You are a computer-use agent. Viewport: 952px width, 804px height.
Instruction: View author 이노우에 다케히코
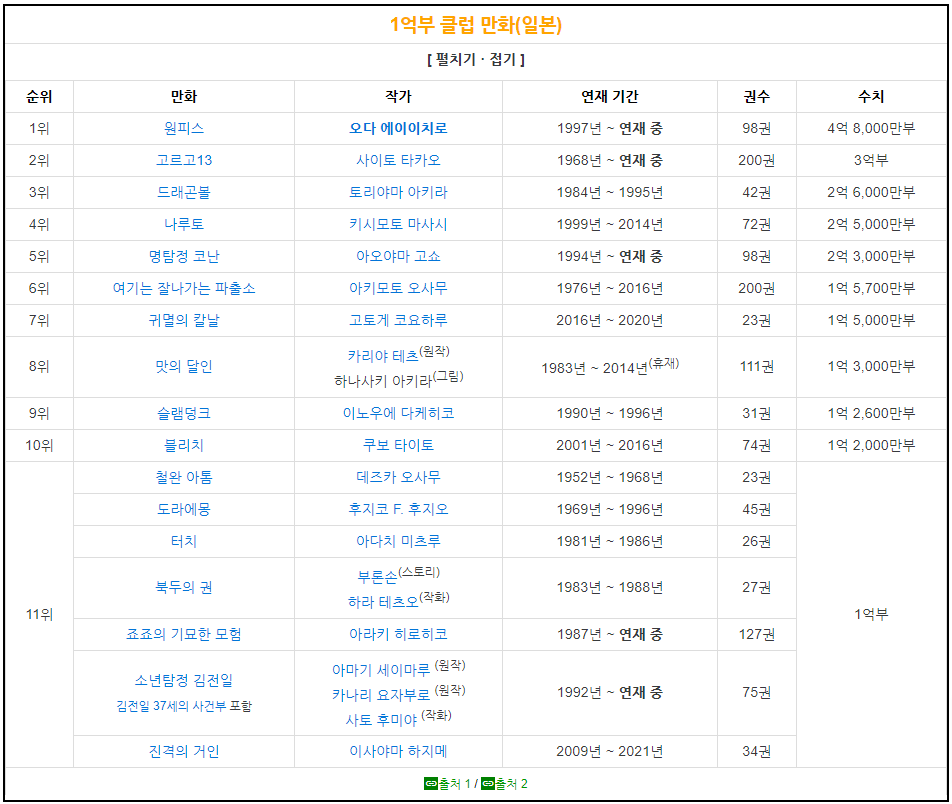[398, 414]
